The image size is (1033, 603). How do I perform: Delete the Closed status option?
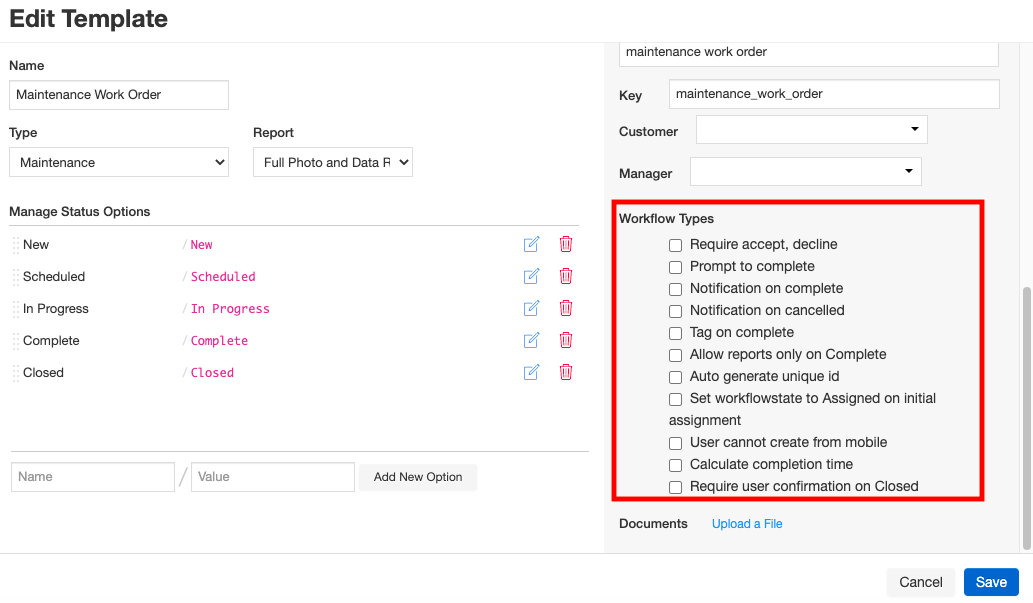[566, 372]
